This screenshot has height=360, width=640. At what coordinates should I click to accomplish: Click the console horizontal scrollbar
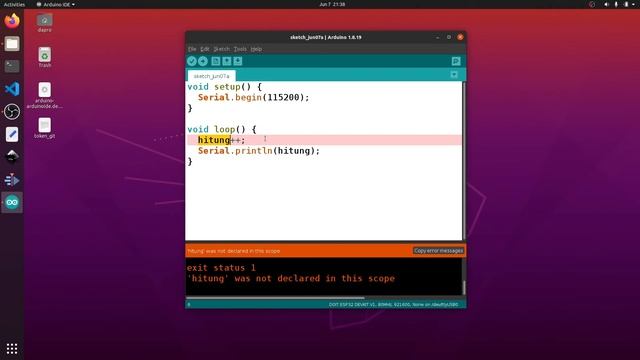tap(275, 298)
